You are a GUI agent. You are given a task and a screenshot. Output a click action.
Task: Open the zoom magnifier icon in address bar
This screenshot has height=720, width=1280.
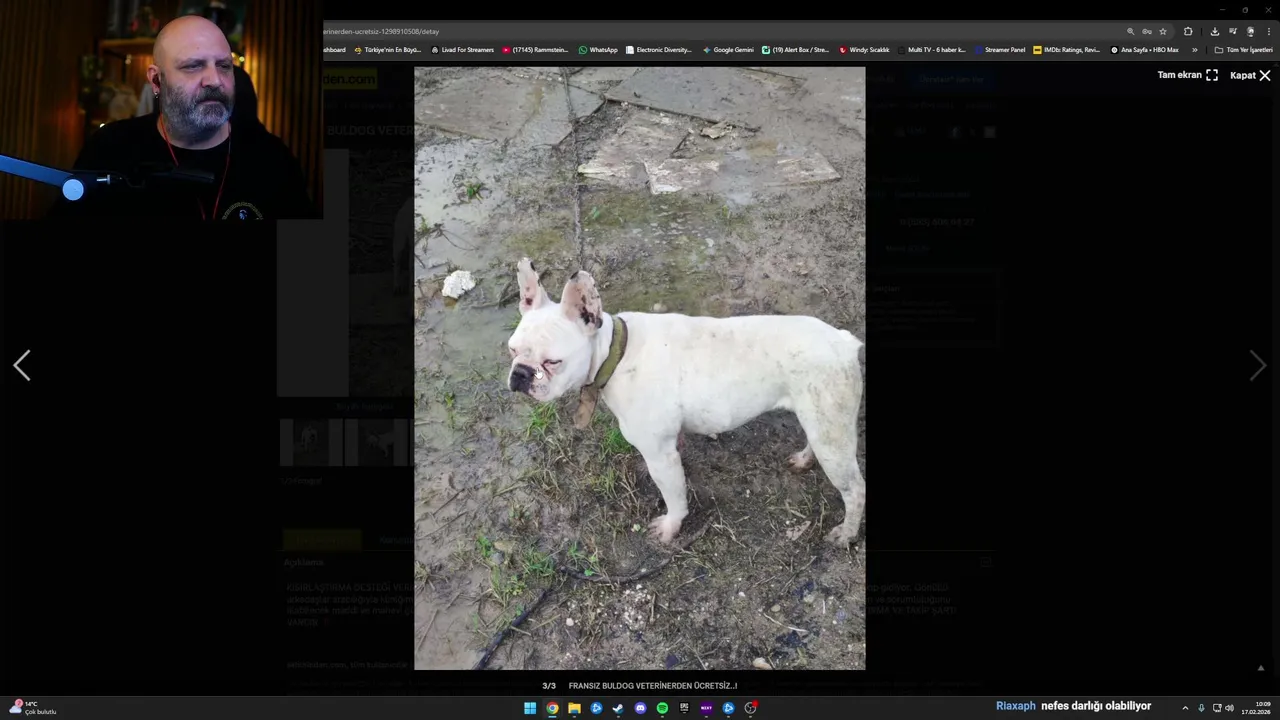tap(1131, 31)
